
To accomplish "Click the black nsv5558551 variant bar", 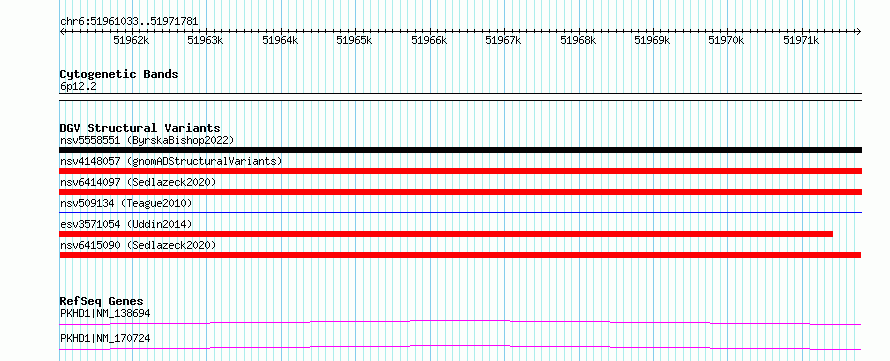I will click(460, 150).
